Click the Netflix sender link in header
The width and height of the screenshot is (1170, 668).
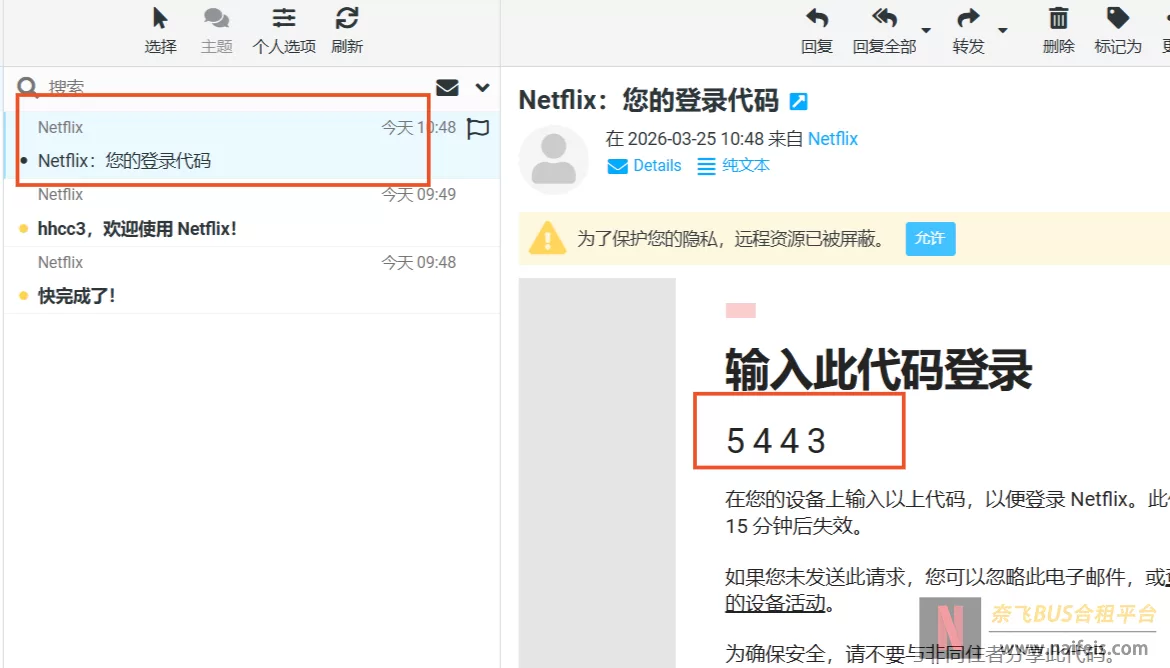[x=833, y=139]
